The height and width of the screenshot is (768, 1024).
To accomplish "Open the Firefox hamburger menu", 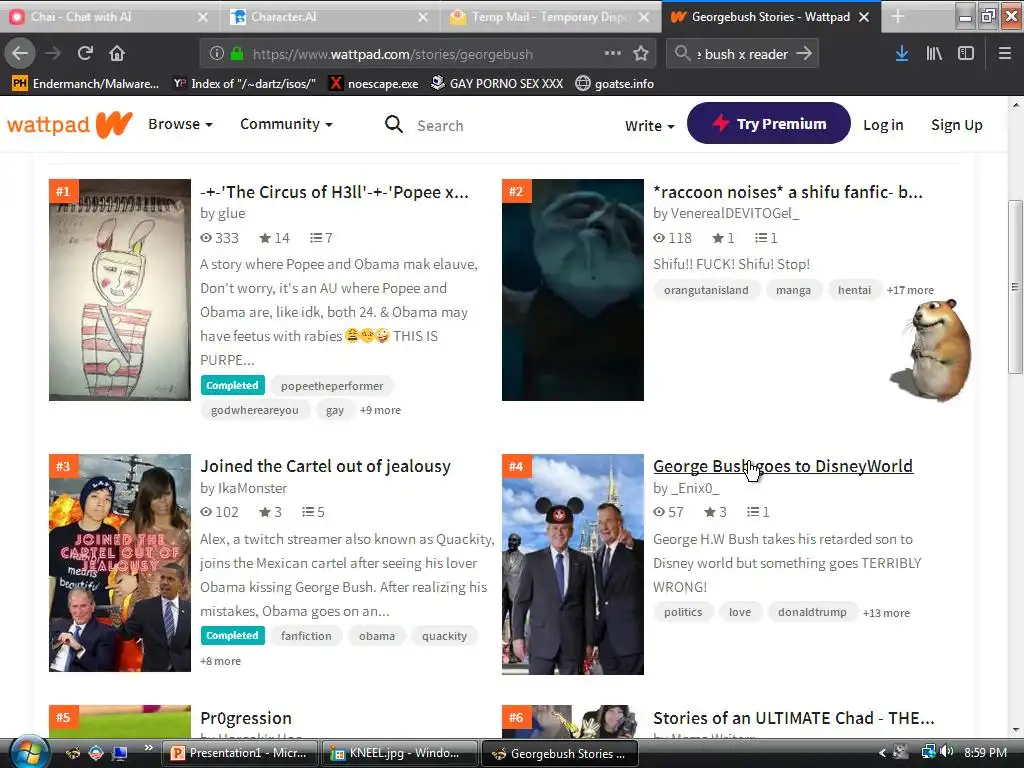I will pos(1004,54).
